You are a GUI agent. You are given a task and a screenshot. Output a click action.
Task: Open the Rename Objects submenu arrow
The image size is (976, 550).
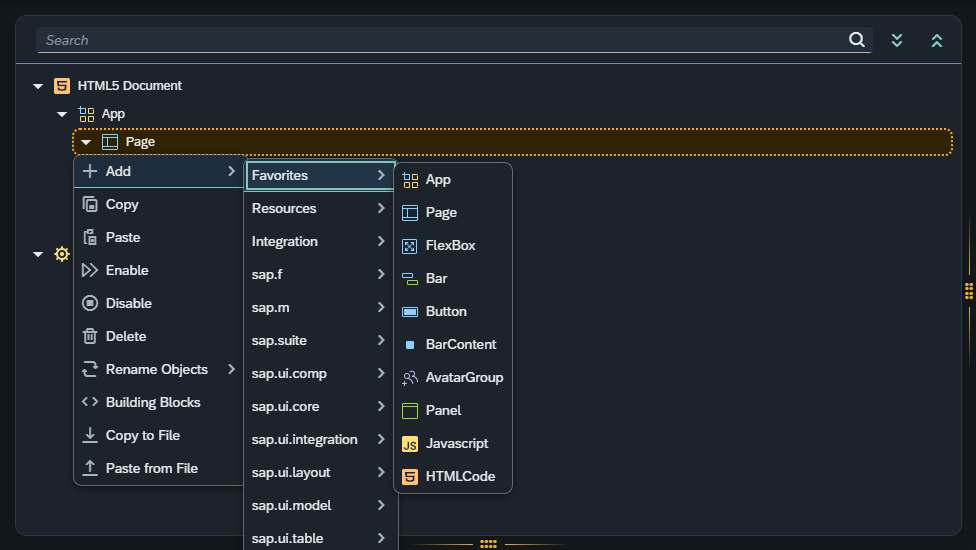pyautogui.click(x=231, y=369)
